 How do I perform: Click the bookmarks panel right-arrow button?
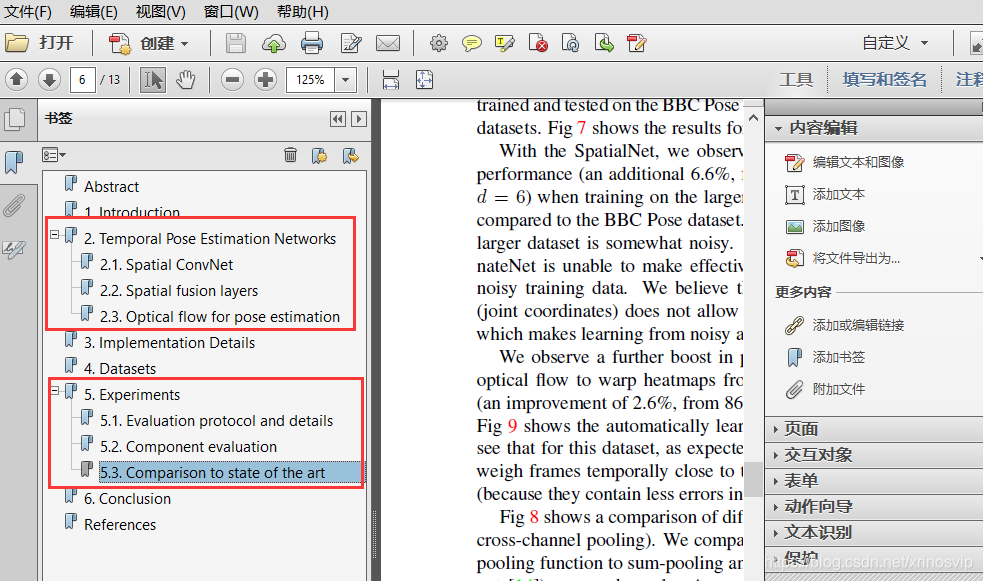[359, 119]
